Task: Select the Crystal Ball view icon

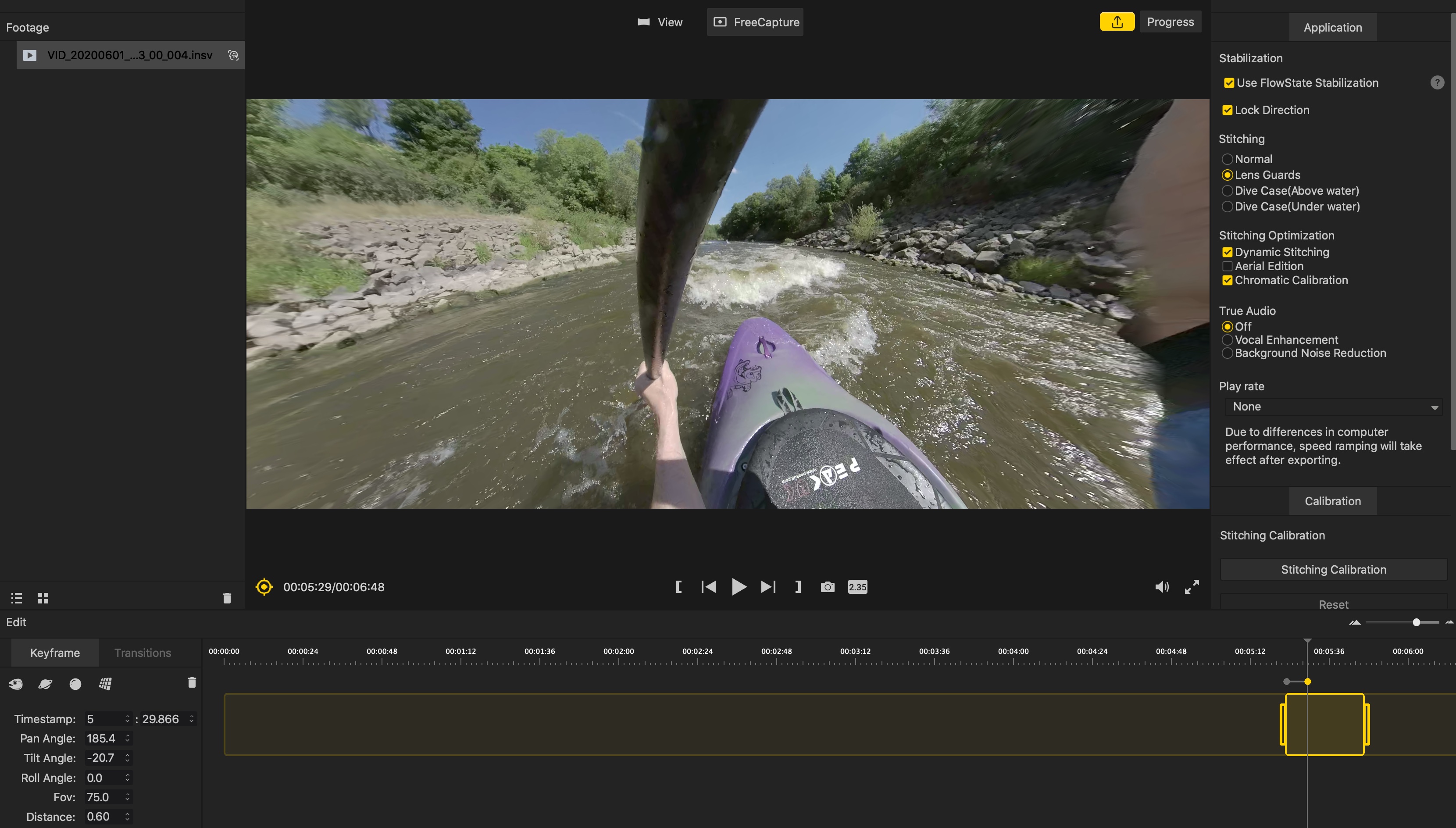Action: point(75,684)
